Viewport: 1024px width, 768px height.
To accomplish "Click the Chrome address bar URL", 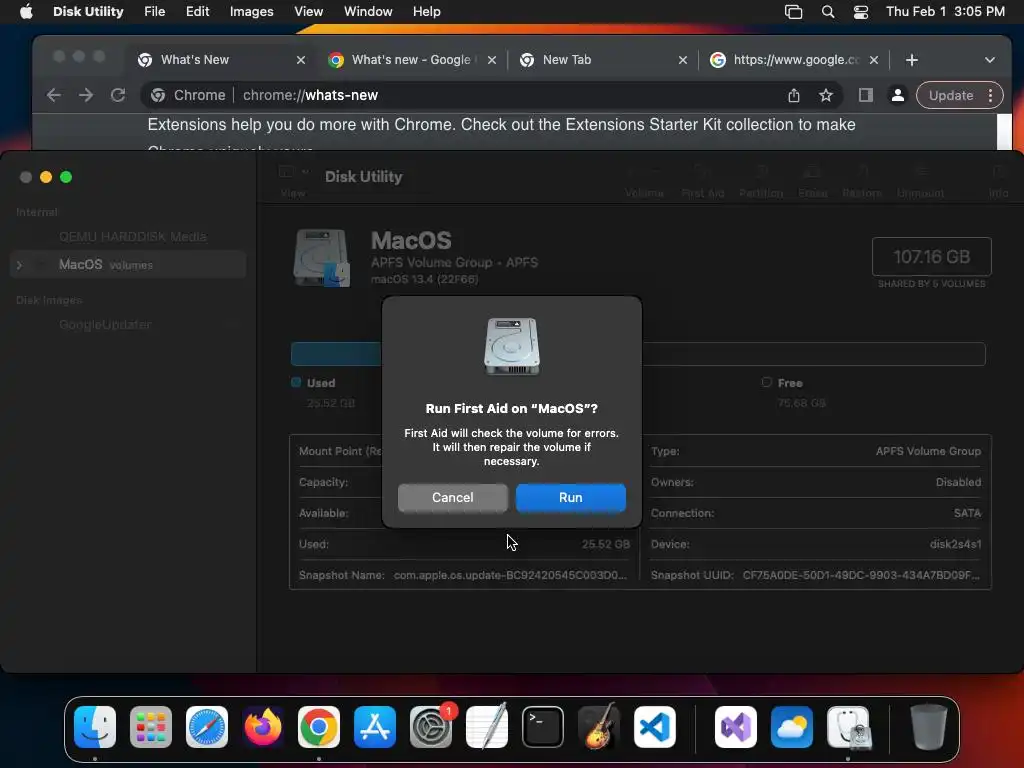I will coord(310,95).
